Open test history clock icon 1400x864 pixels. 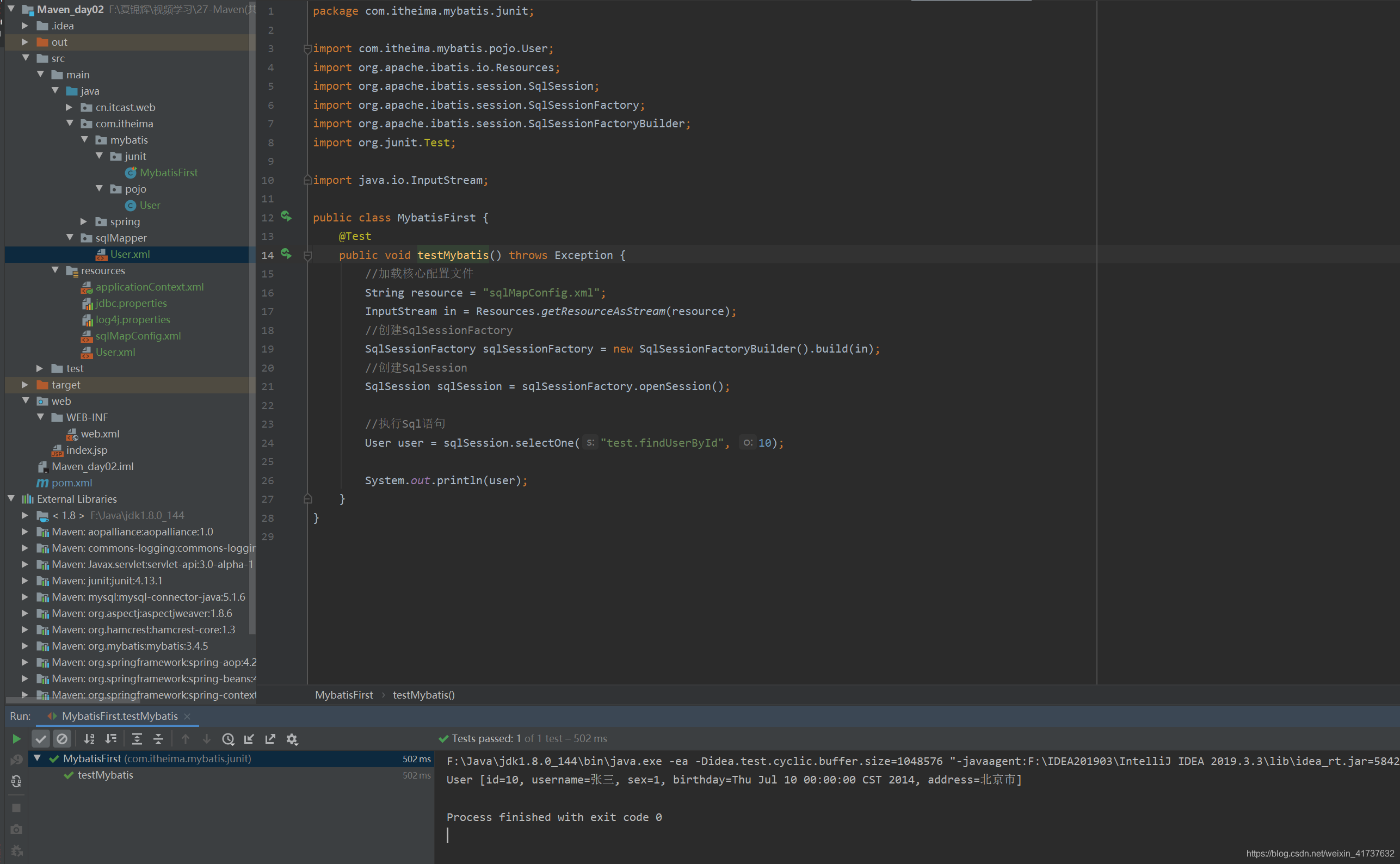coord(228,739)
